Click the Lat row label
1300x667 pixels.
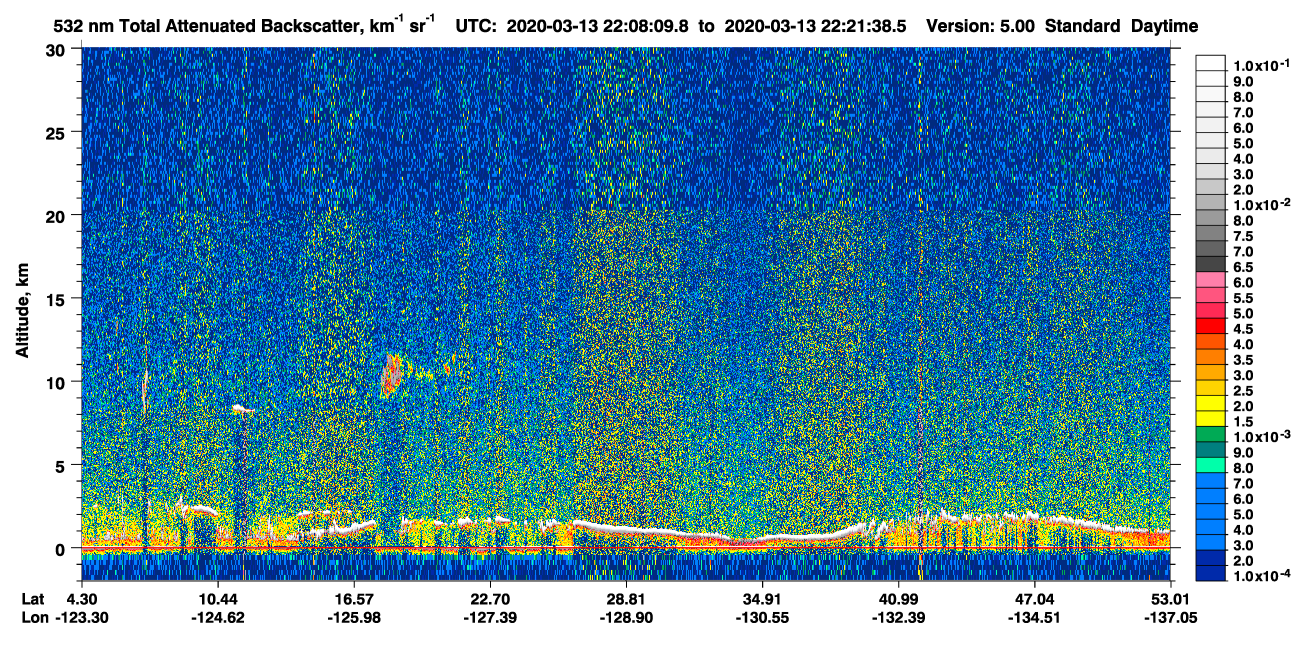tap(32, 599)
